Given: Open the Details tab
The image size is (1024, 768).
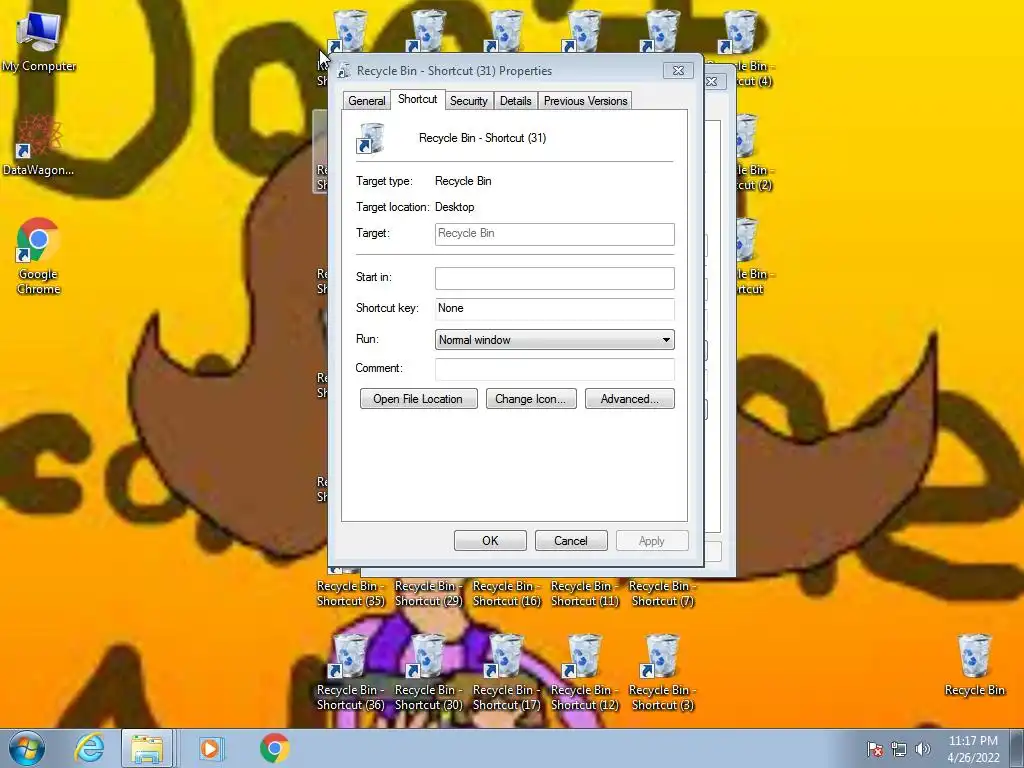Looking at the screenshot, I should click(x=515, y=101).
